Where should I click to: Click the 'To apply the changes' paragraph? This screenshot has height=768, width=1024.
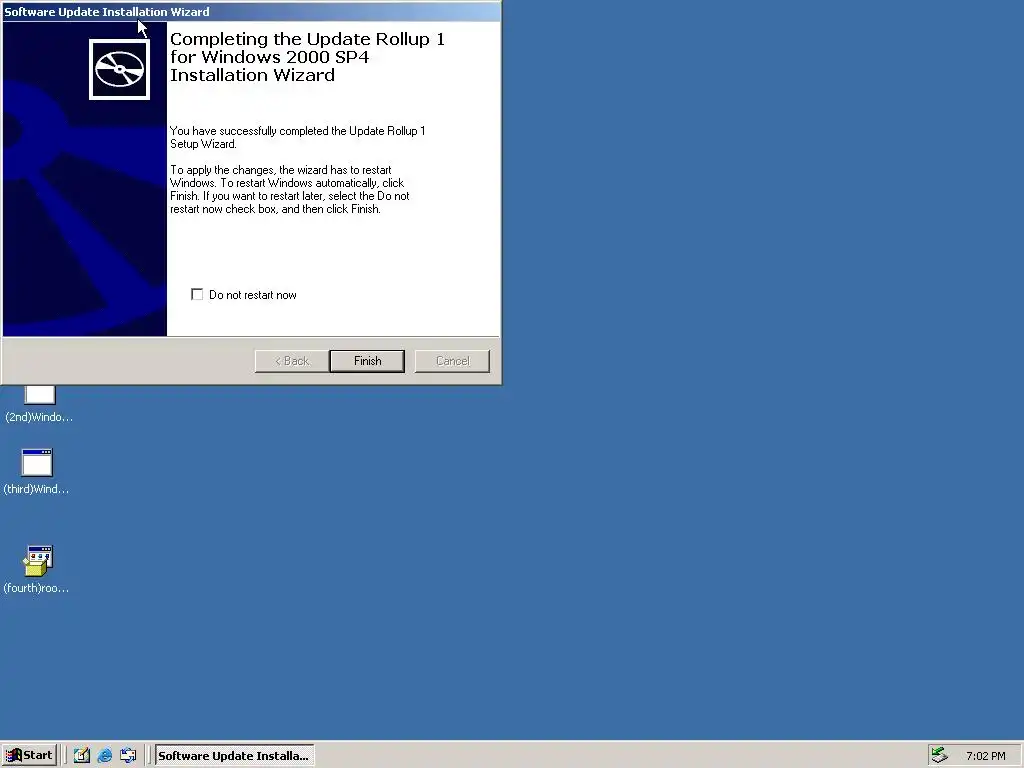289,189
